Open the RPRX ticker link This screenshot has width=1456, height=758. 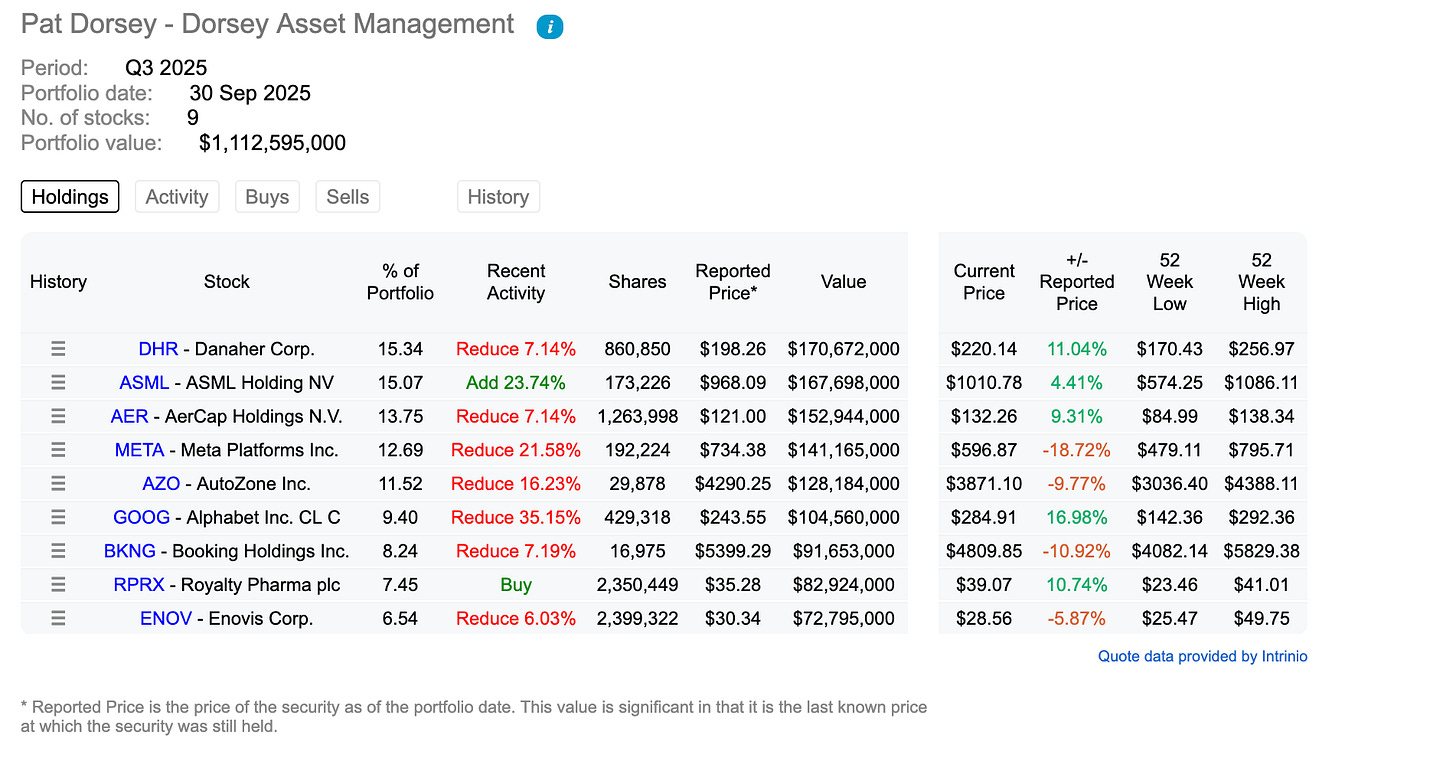click(x=138, y=585)
